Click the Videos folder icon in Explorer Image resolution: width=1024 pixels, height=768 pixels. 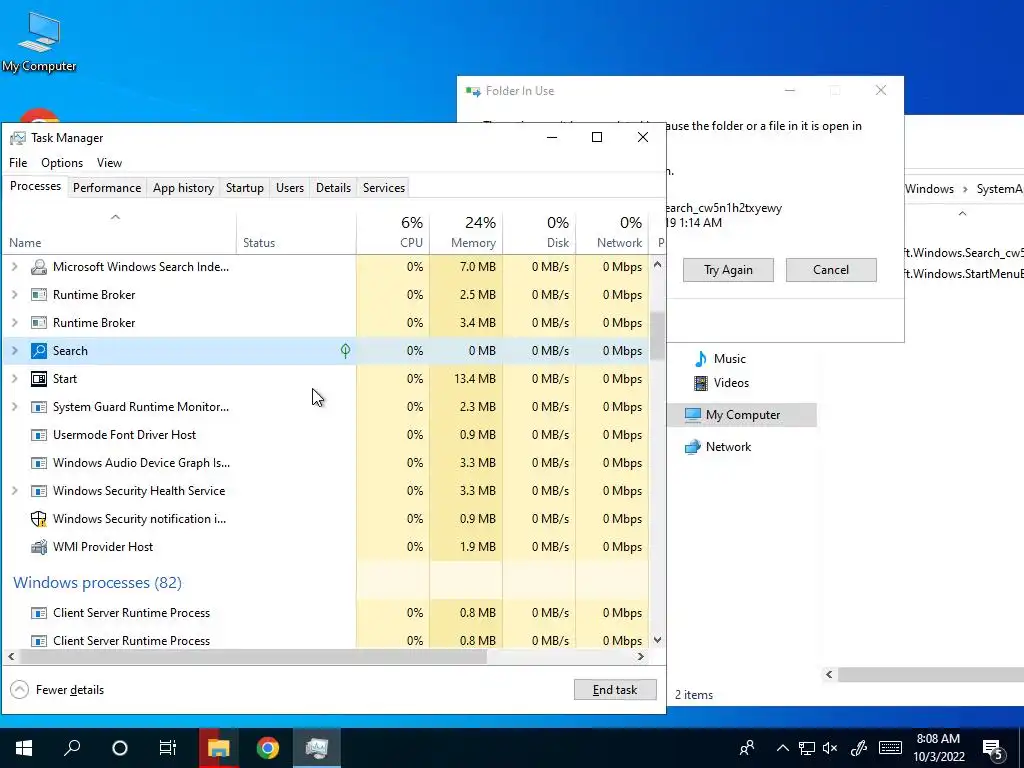701,383
